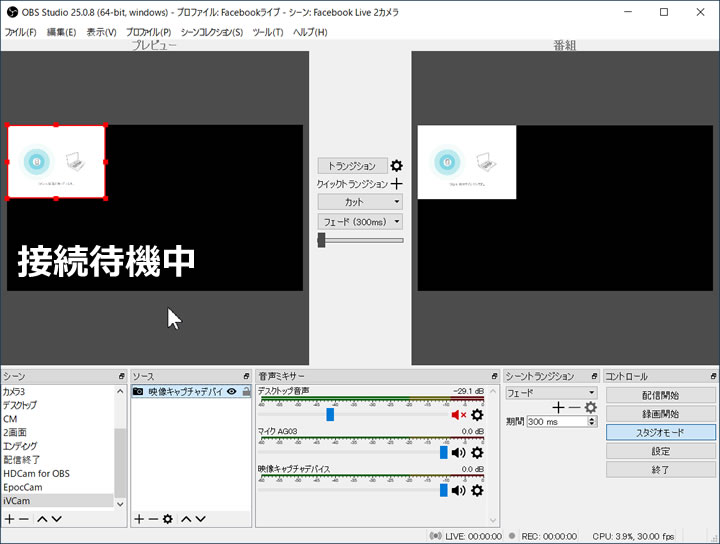Move source down with arrow

pyautogui.click(x=201, y=519)
